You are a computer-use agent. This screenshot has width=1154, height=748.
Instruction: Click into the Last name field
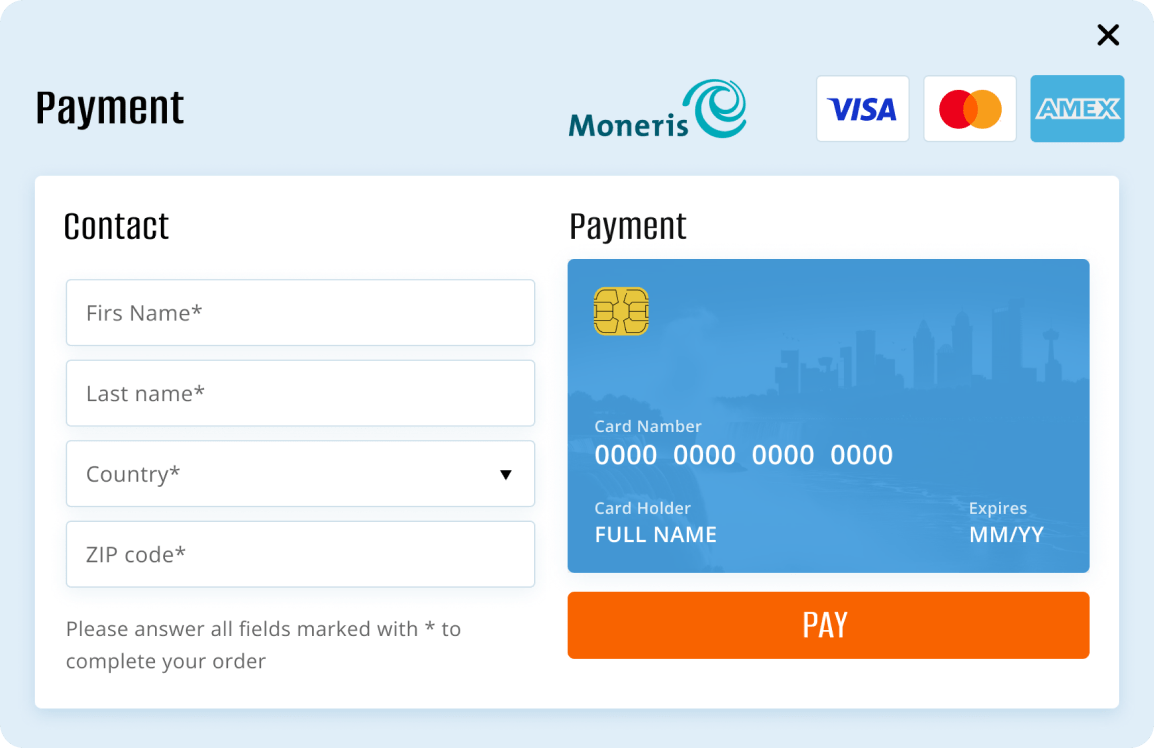click(x=300, y=393)
